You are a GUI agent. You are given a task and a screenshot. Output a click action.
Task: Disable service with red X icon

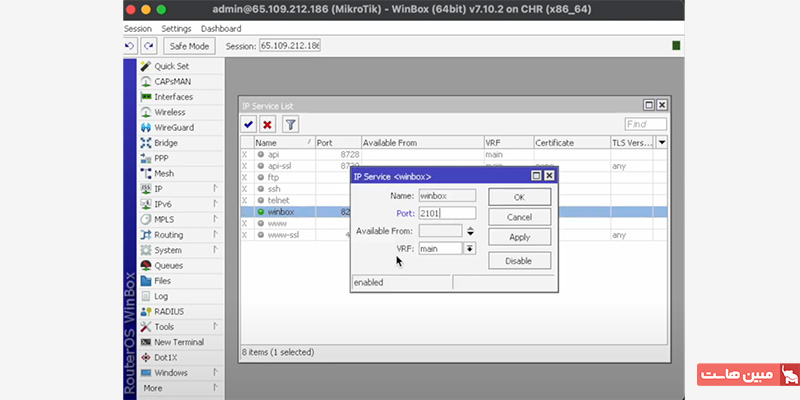[267, 124]
